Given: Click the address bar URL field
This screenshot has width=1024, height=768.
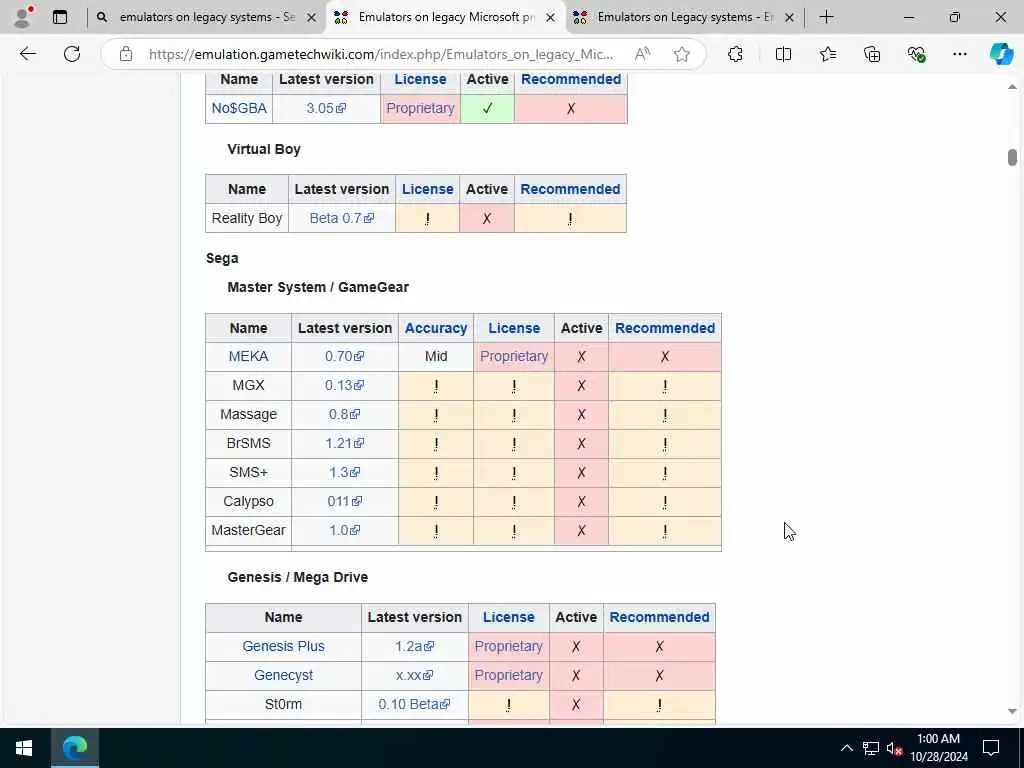Looking at the screenshot, I should [381, 54].
